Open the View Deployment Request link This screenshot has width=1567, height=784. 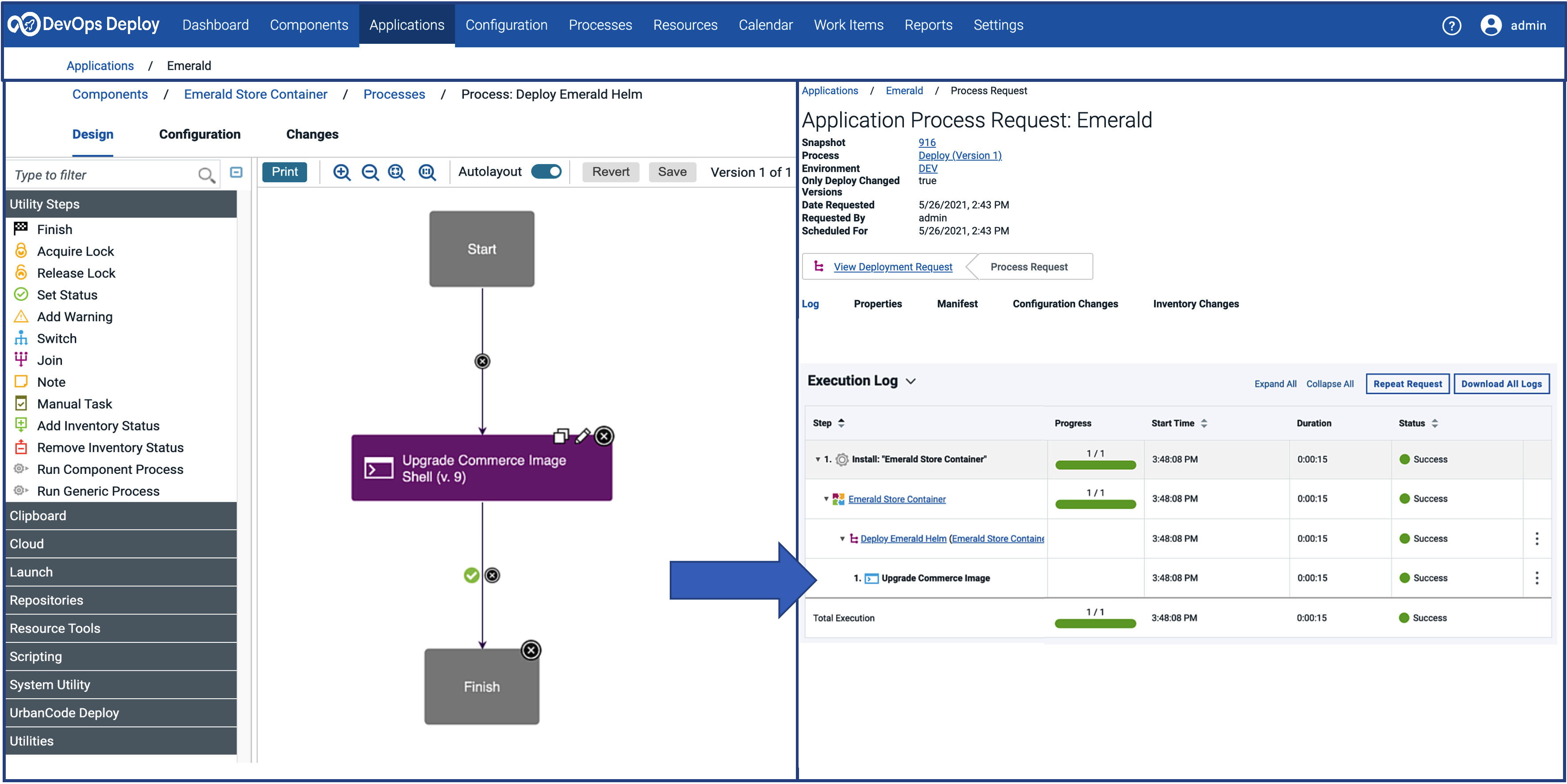(892, 267)
